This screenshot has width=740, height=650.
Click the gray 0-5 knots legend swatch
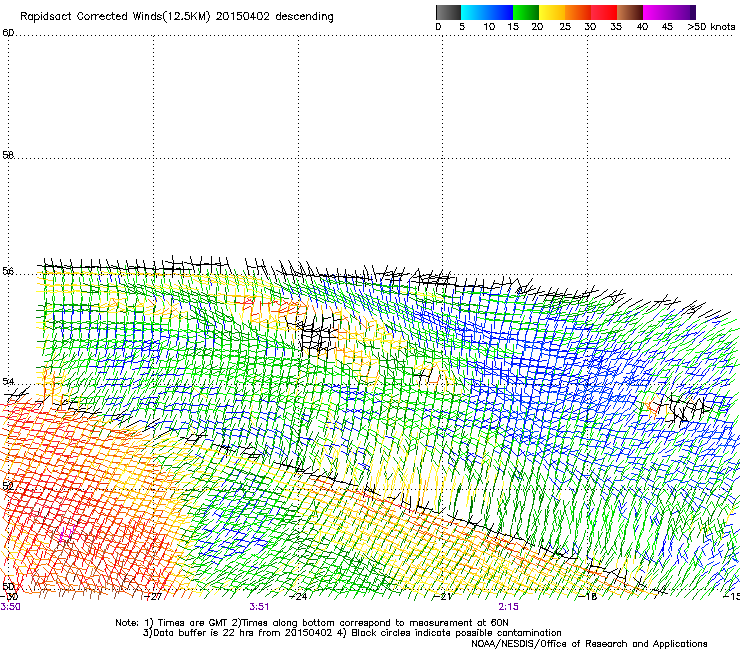pyautogui.click(x=448, y=12)
